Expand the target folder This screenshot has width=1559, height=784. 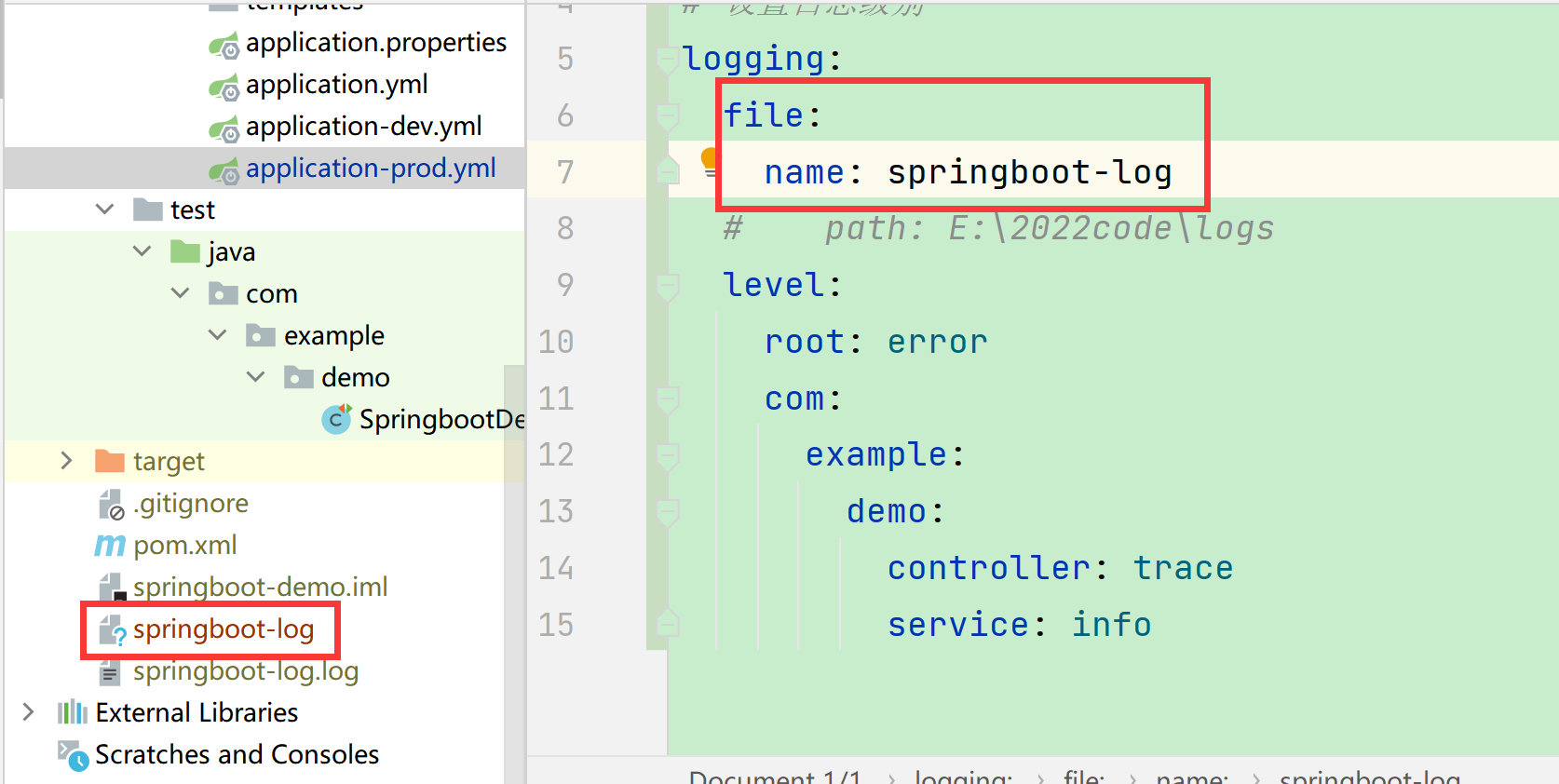[x=66, y=461]
